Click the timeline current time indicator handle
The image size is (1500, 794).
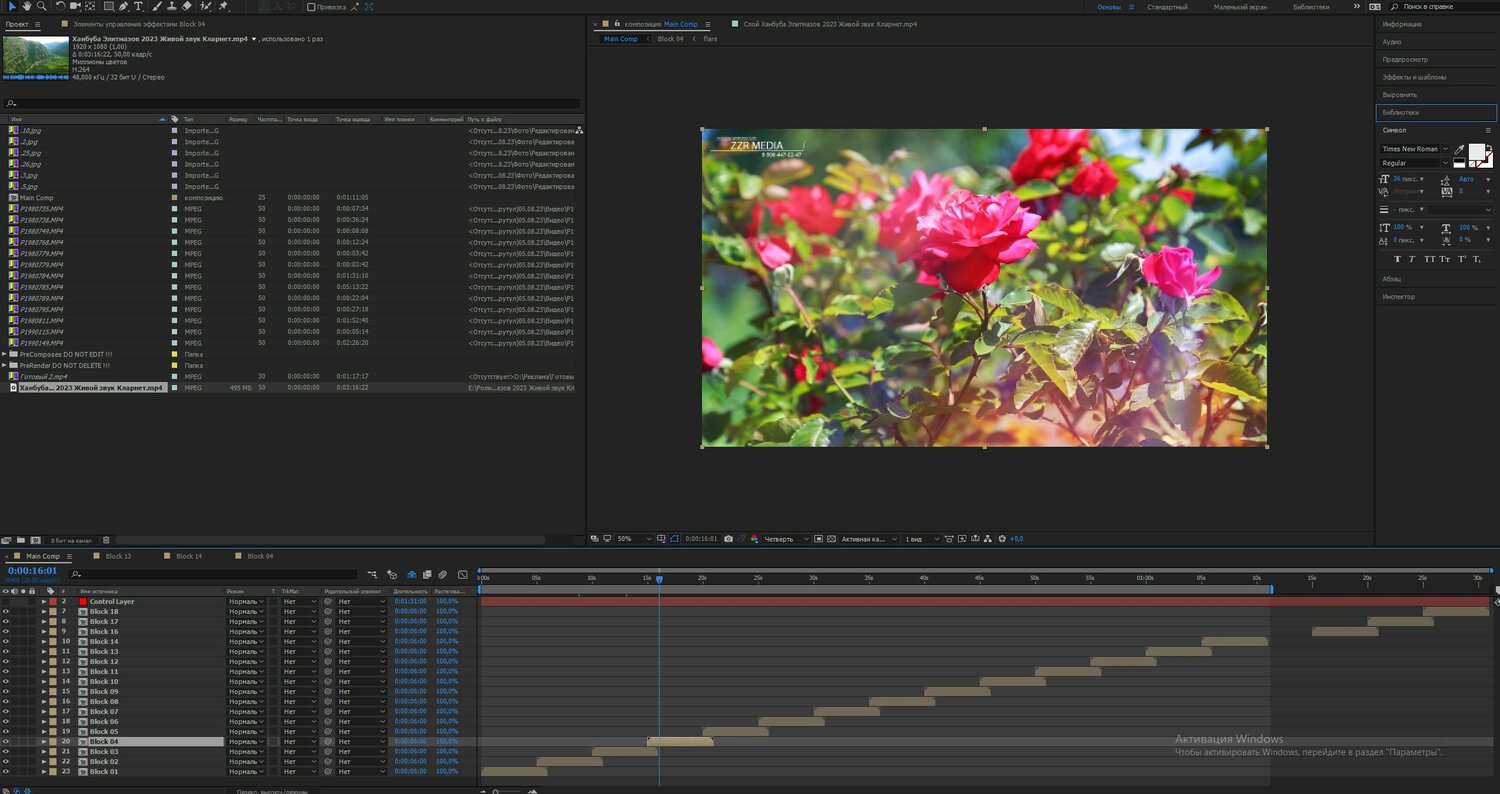[659, 579]
